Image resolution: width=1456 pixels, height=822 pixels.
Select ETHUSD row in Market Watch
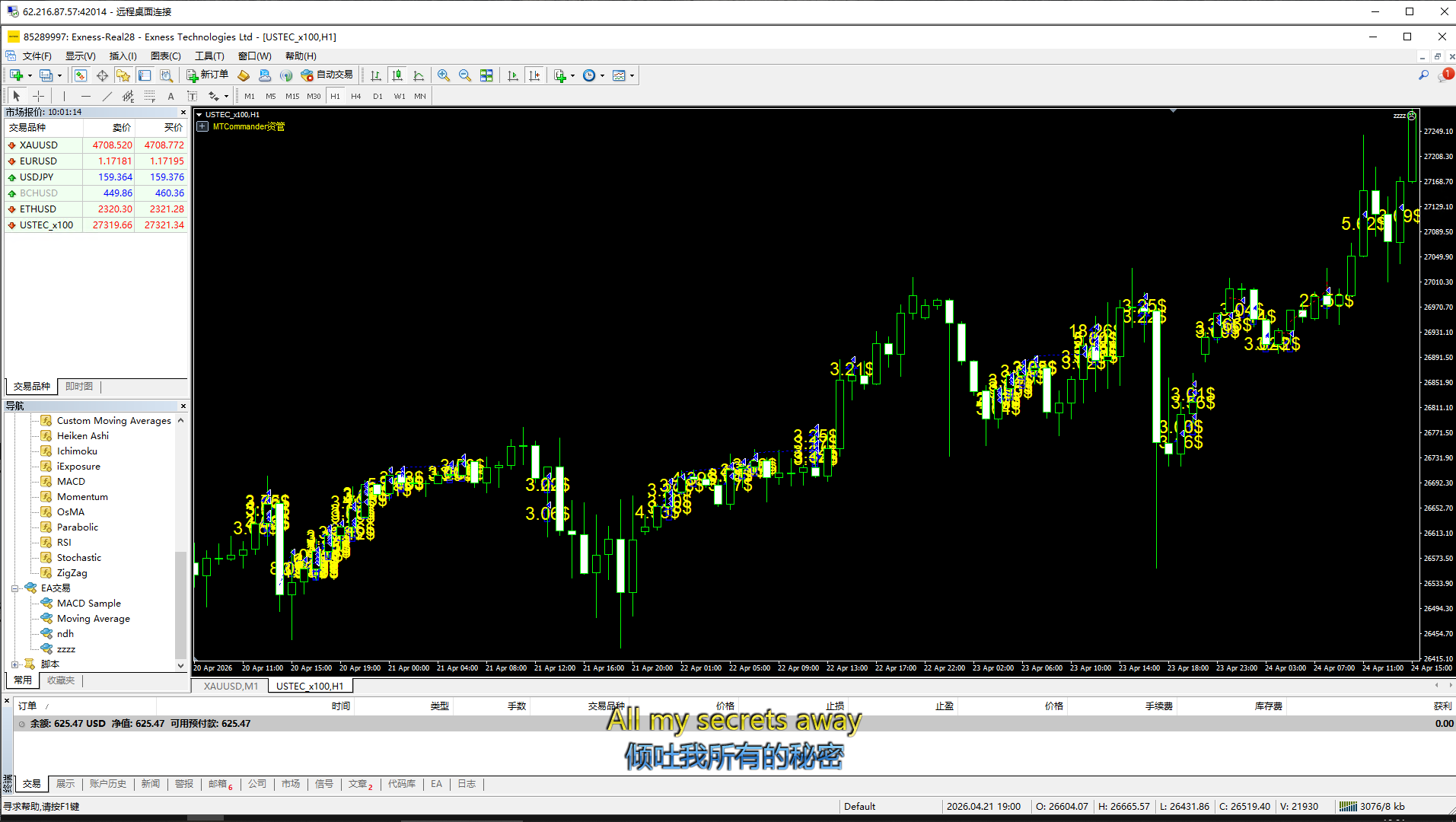(96, 209)
